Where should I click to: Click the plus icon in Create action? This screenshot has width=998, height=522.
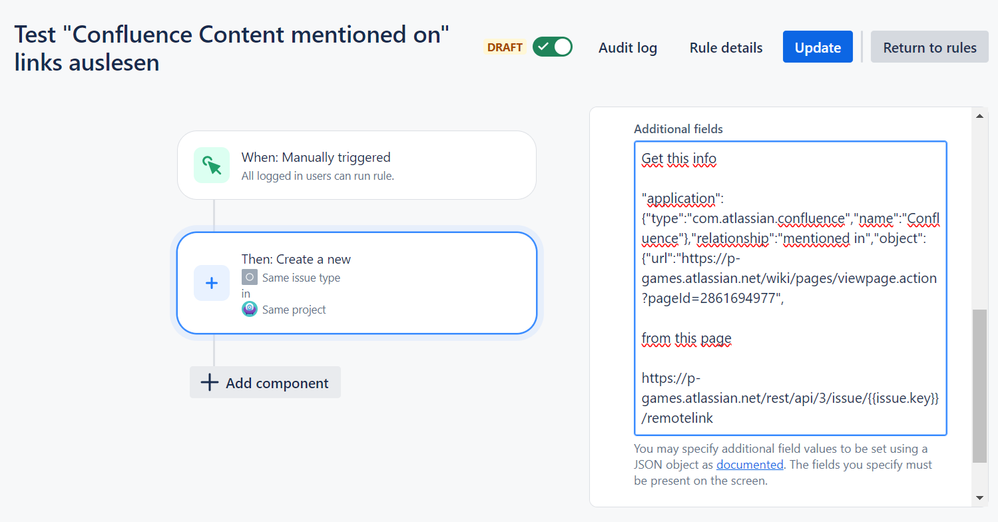pos(212,283)
